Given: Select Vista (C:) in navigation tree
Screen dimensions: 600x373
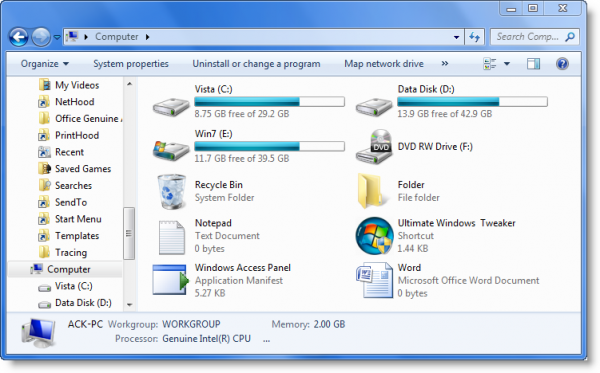Looking at the screenshot, I should click(65, 286).
